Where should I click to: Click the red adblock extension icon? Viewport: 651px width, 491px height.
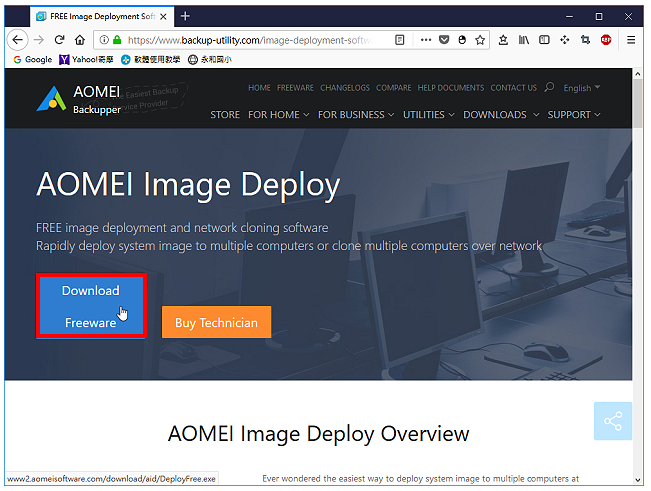tap(606, 40)
